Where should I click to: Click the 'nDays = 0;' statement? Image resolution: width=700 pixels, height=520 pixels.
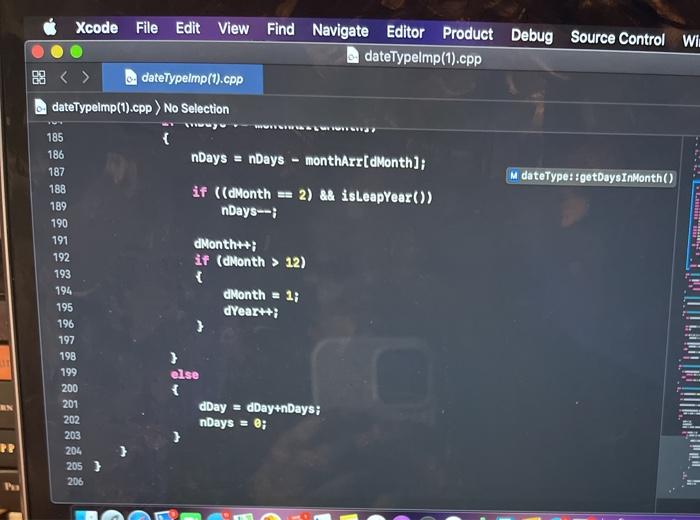(x=233, y=422)
